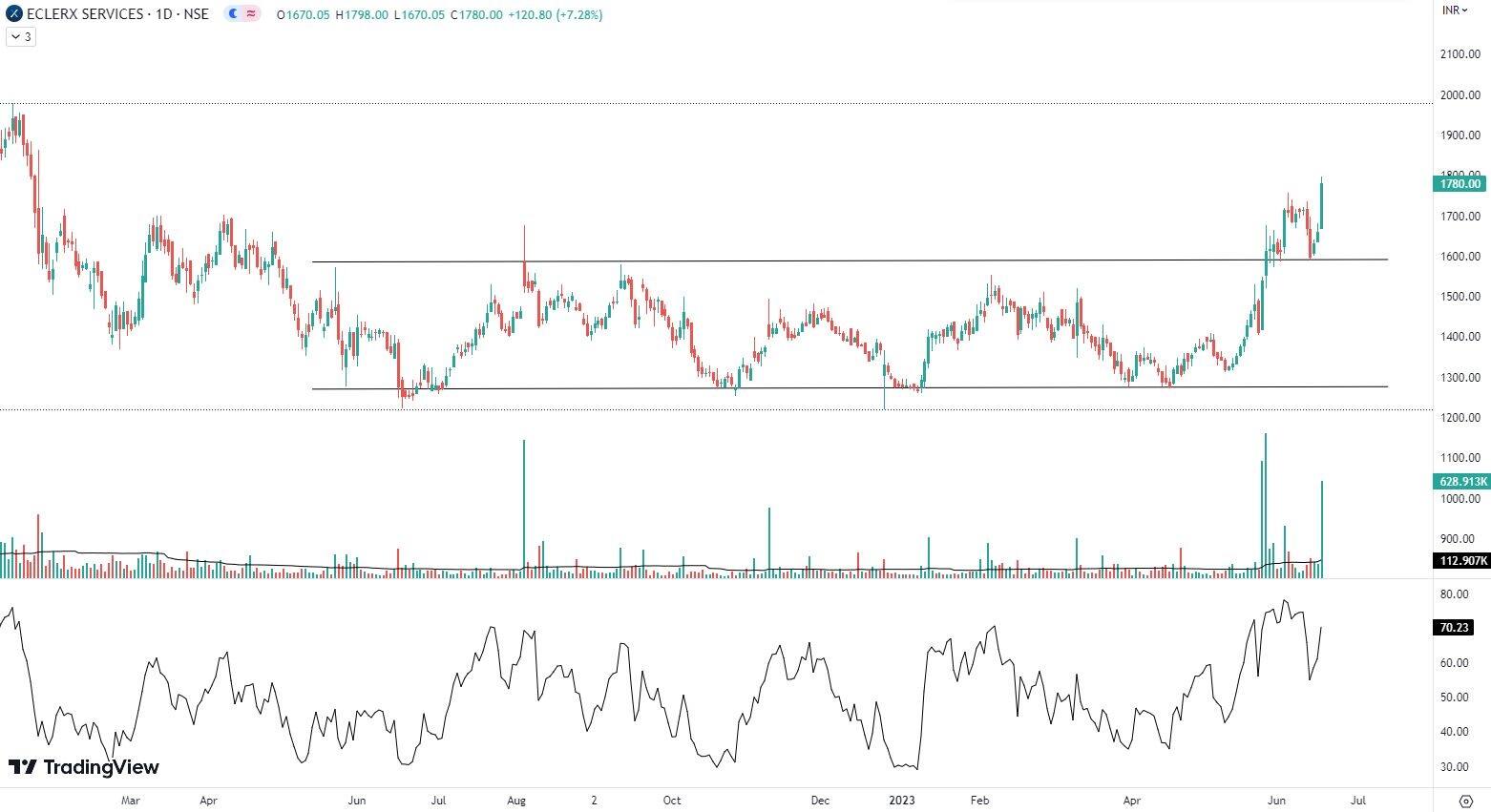Click the Mar label on time axis

pyautogui.click(x=131, y=800)
